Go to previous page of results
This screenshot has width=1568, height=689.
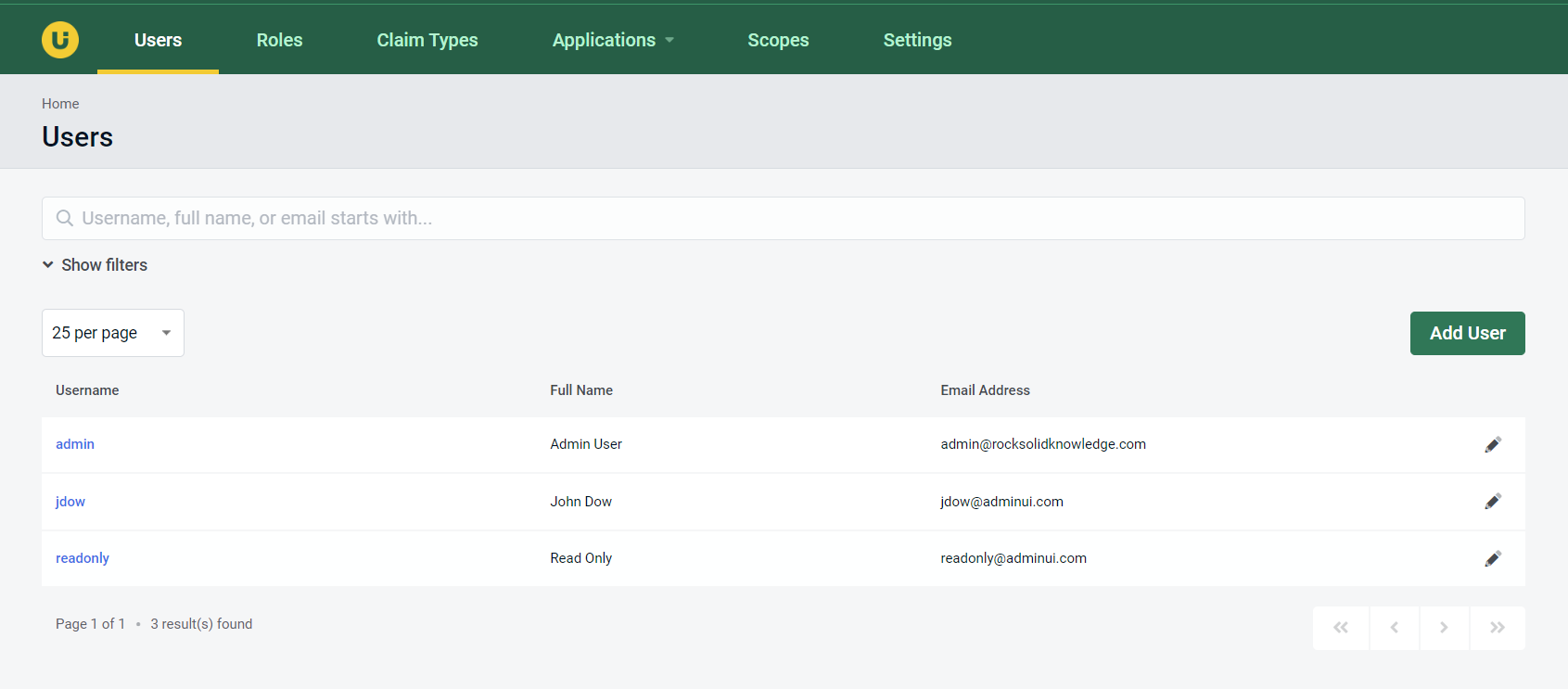point(1395,628)
